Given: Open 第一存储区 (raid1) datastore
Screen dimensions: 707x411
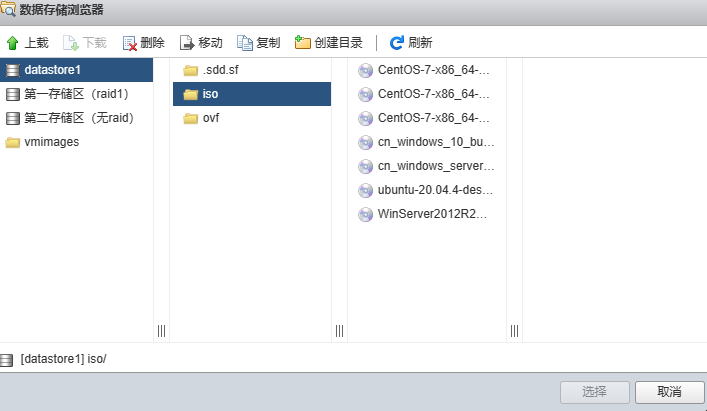Looking at the screenshot, I should [x=77, y=94].
